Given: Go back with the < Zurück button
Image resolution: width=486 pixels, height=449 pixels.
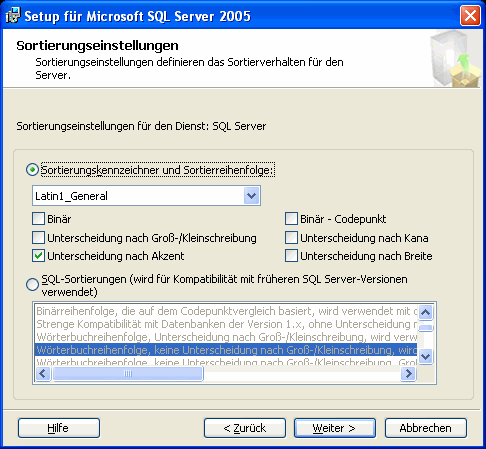Looking at the screenshot, I should 245,428.
